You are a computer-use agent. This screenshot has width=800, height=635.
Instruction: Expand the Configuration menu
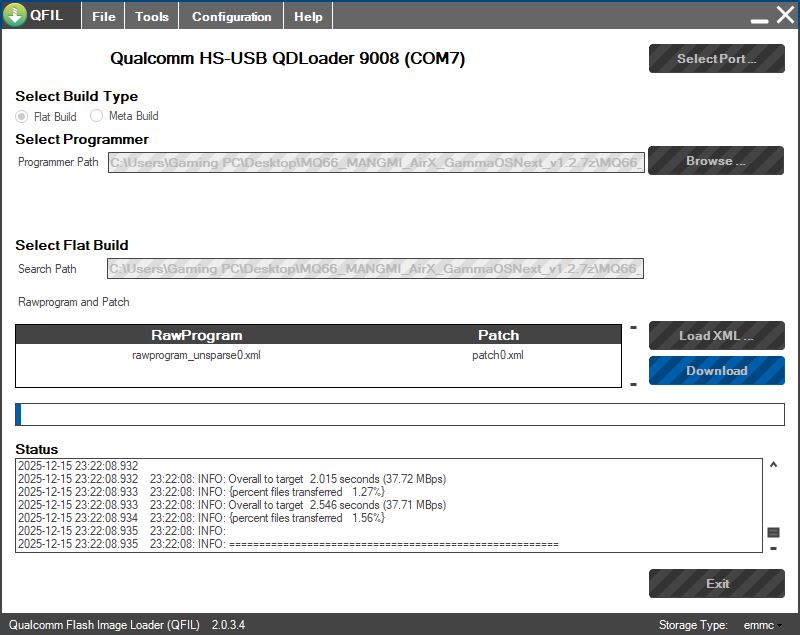[231, 16]
